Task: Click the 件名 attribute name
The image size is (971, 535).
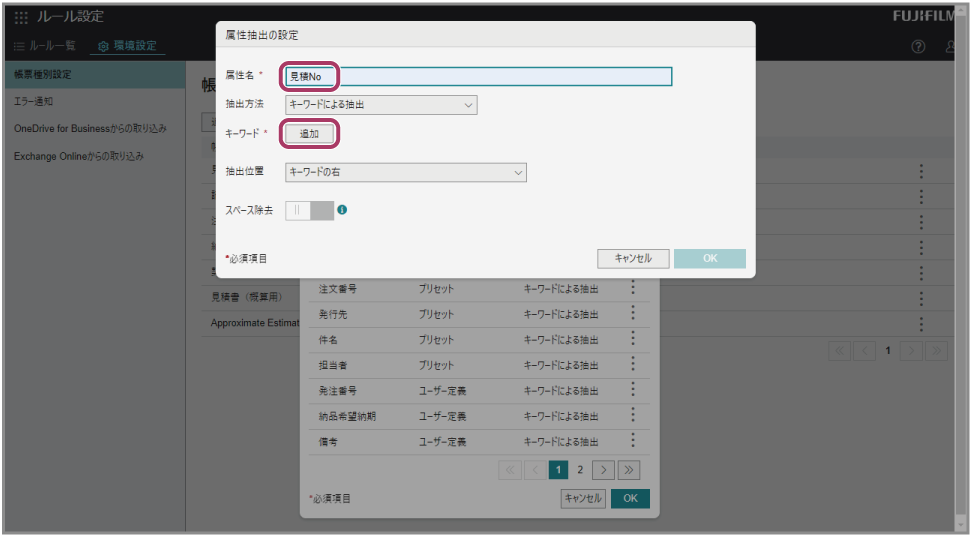Action: point(328,340)
